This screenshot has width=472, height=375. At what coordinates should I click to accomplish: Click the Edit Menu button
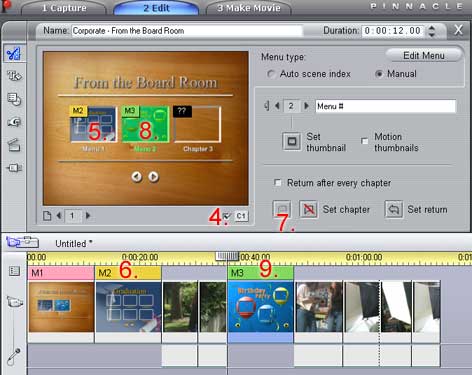coord(424,55)
